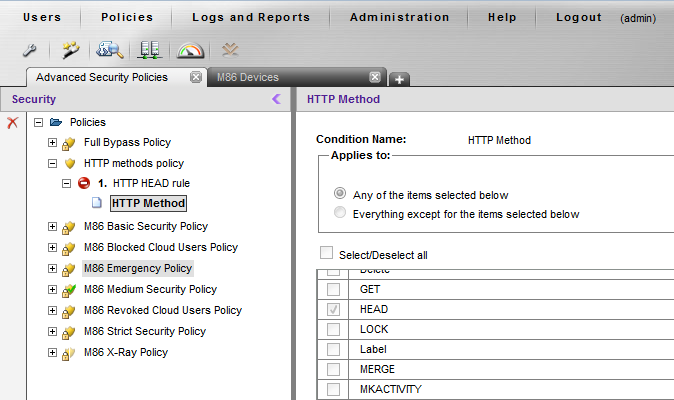Add a new tab with plus button
This screenshot has height=400, width=674.
pyautogui.click(x=398, y=79)
